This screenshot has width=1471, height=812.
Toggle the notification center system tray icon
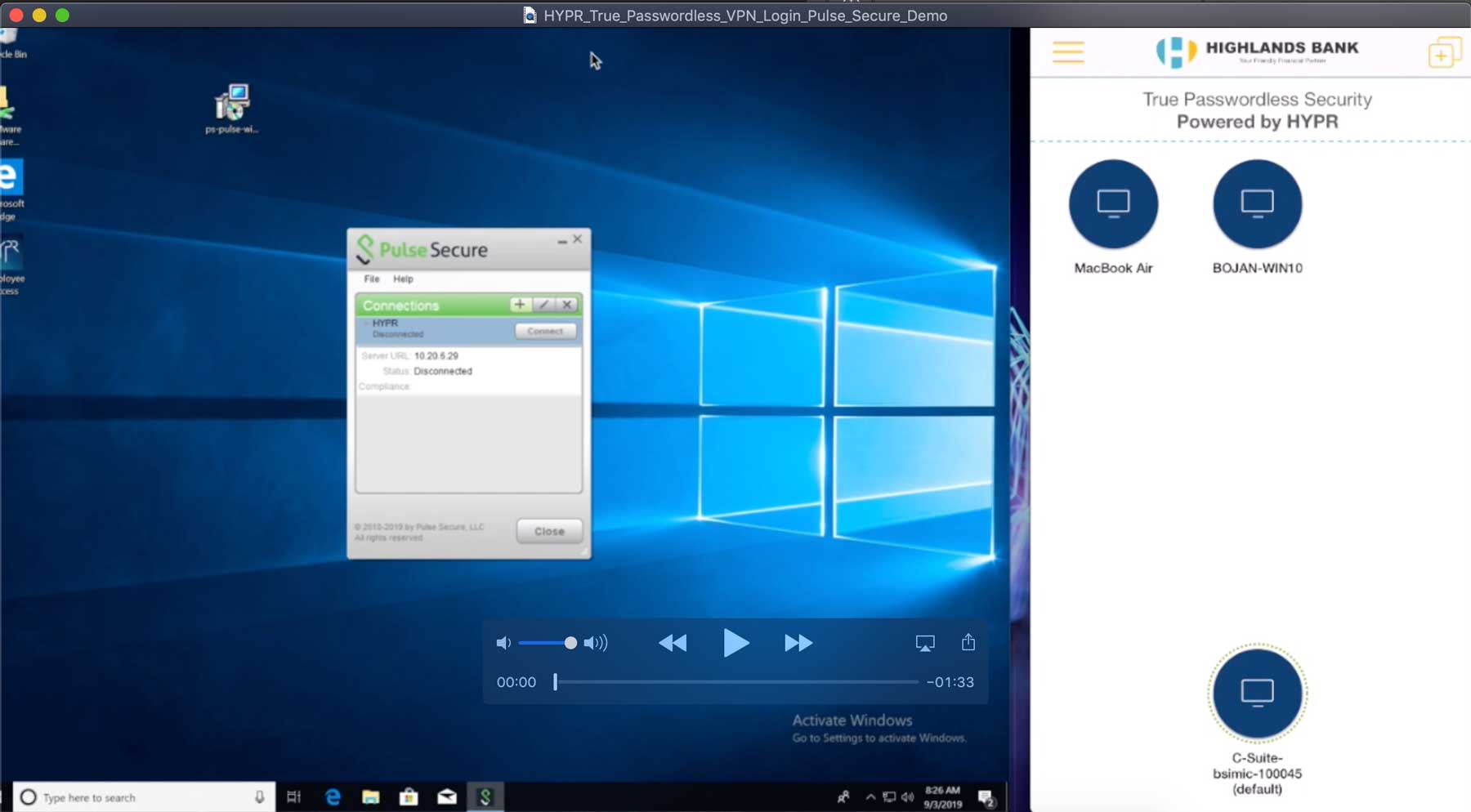[986, 796]
